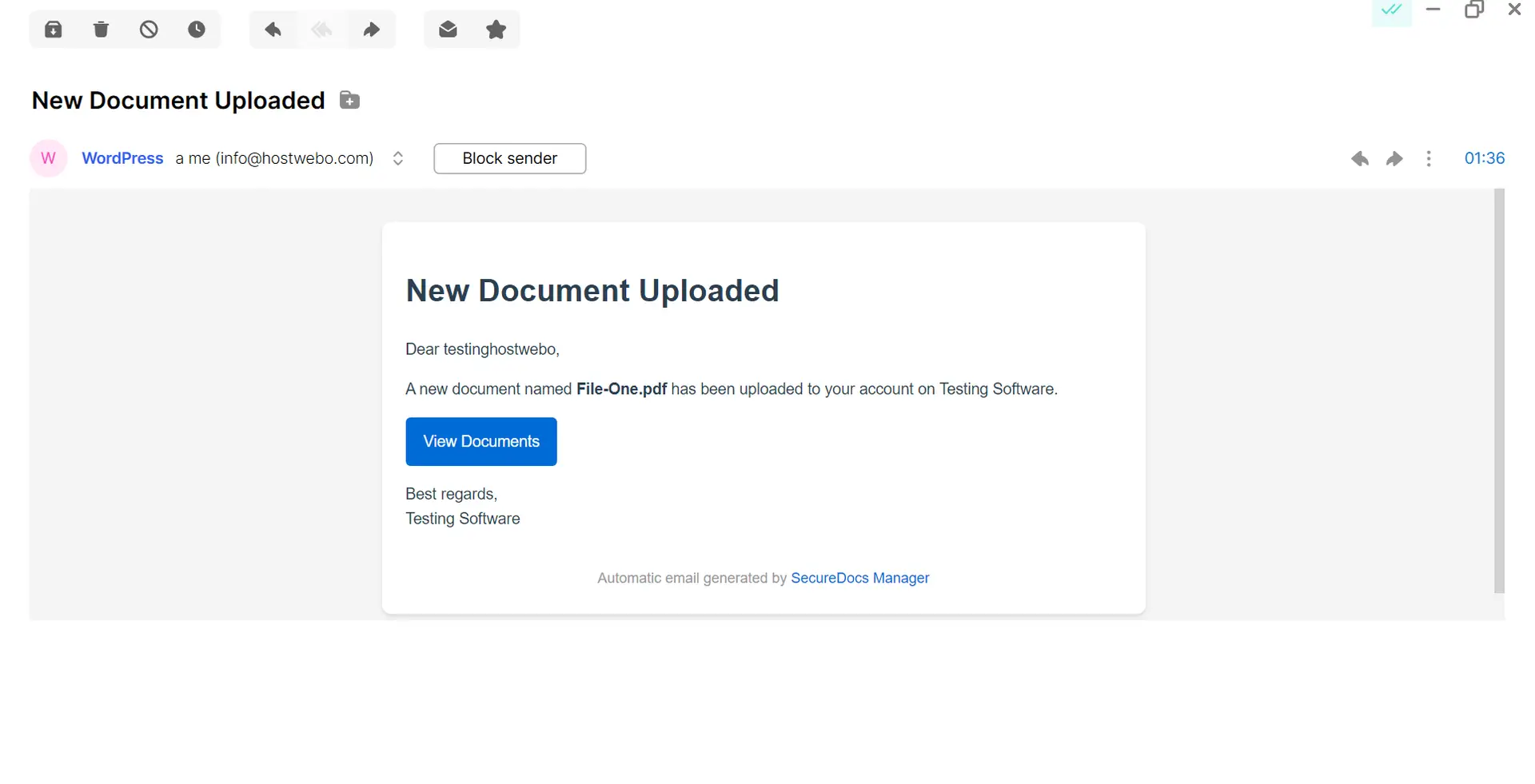This screenshot has width=1535, height=784.
Task: Toggle the star to favorite this email
Action: pyautogui.click(x=496, y=30)
